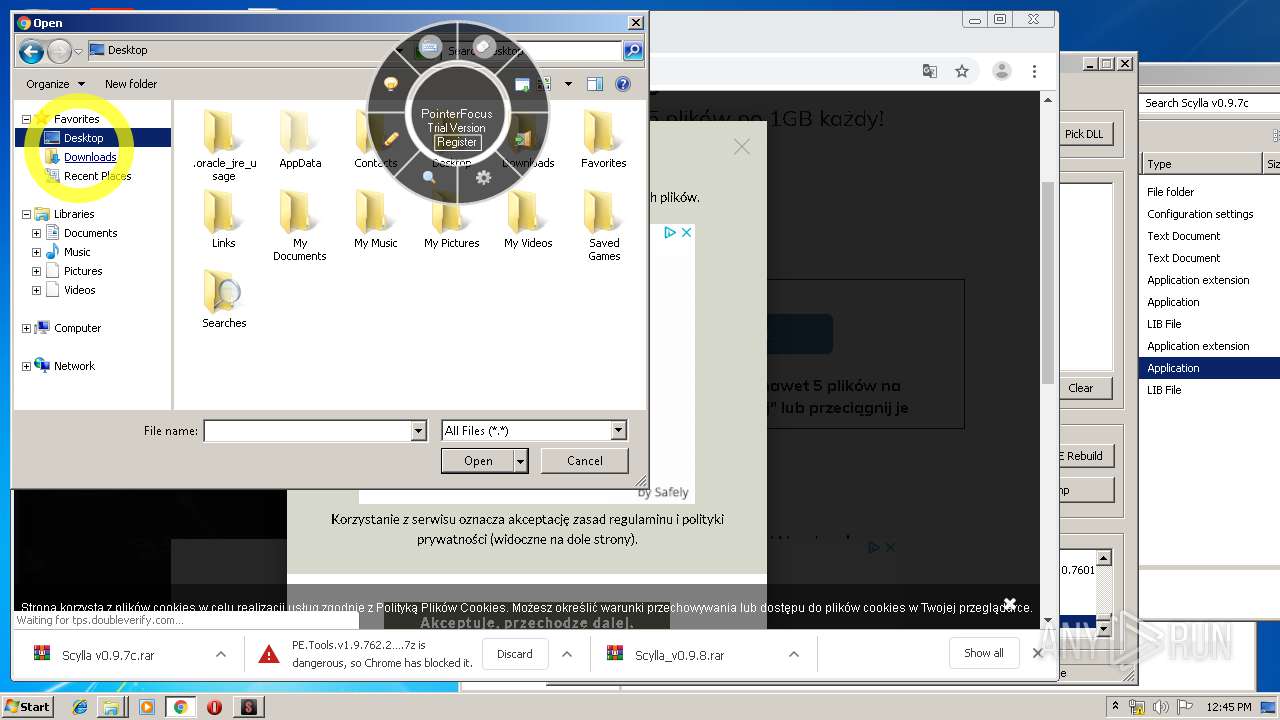The width and height of the screenshot is (1280, 720).
Task: Click Clear button in Scylla window
Action: click(x=1081, y=388)
